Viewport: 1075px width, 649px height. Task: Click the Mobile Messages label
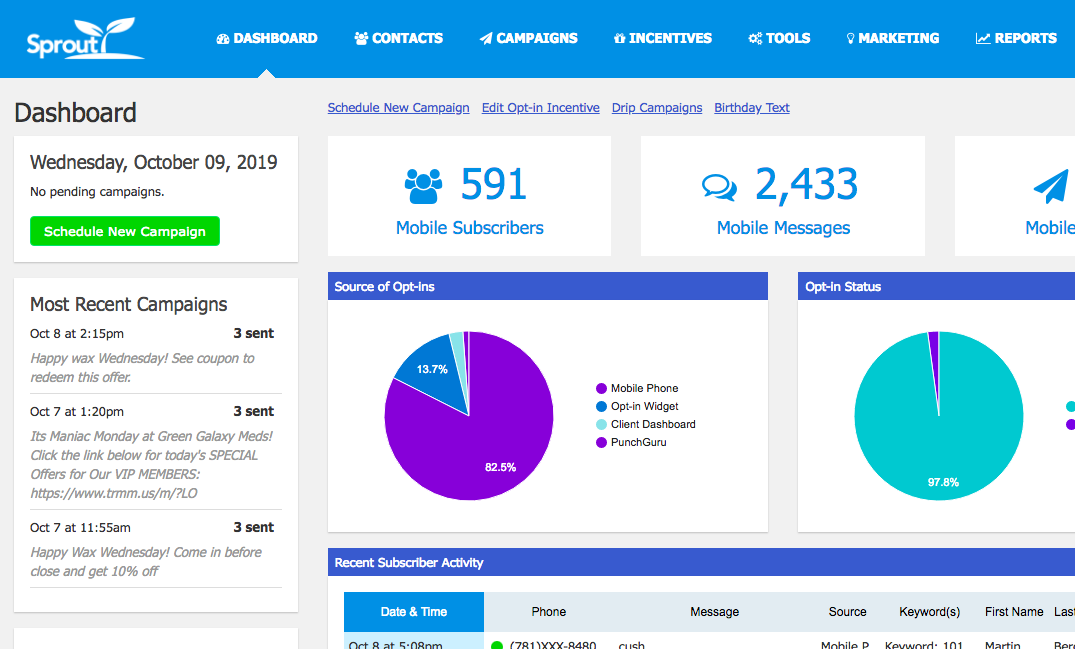[x=783, y=228]
